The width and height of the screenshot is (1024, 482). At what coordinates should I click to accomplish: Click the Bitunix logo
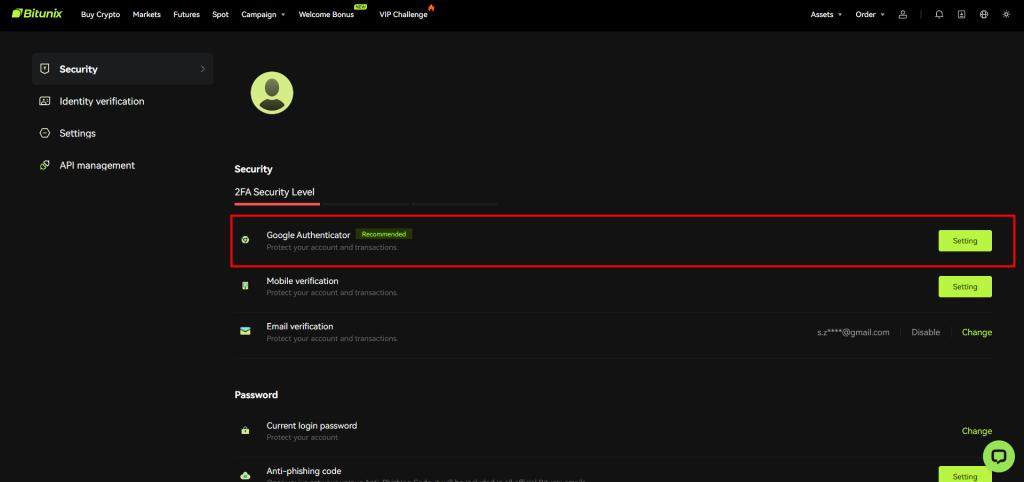pos(39,14)
